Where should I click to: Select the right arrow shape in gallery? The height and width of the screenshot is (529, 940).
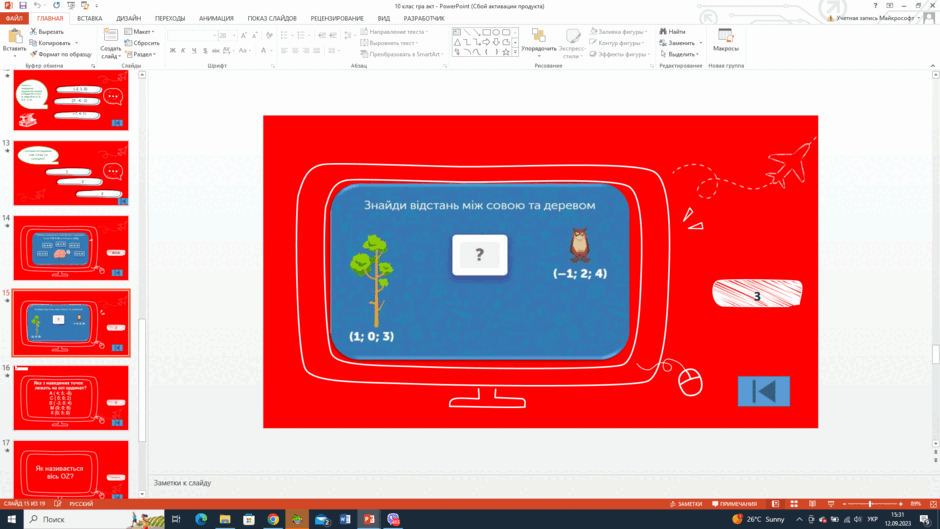[x=486, y=43]
